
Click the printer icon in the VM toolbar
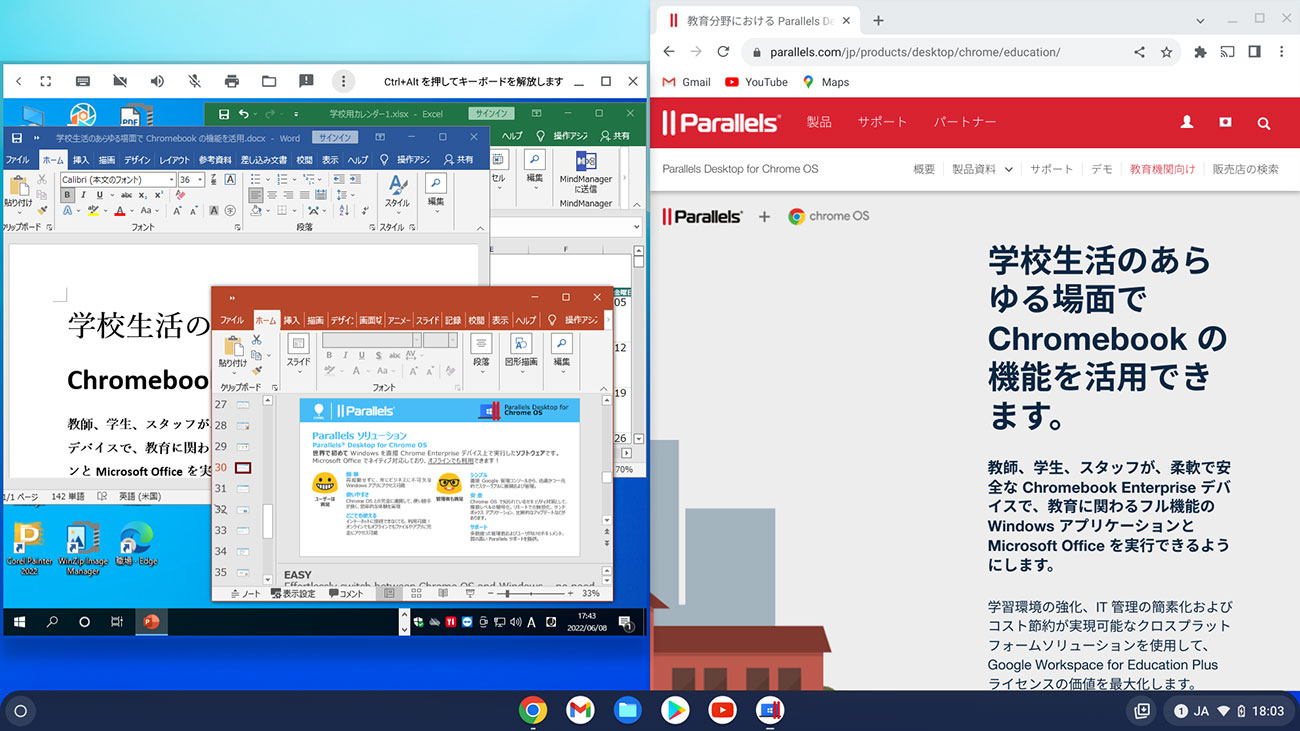[232, 81]
